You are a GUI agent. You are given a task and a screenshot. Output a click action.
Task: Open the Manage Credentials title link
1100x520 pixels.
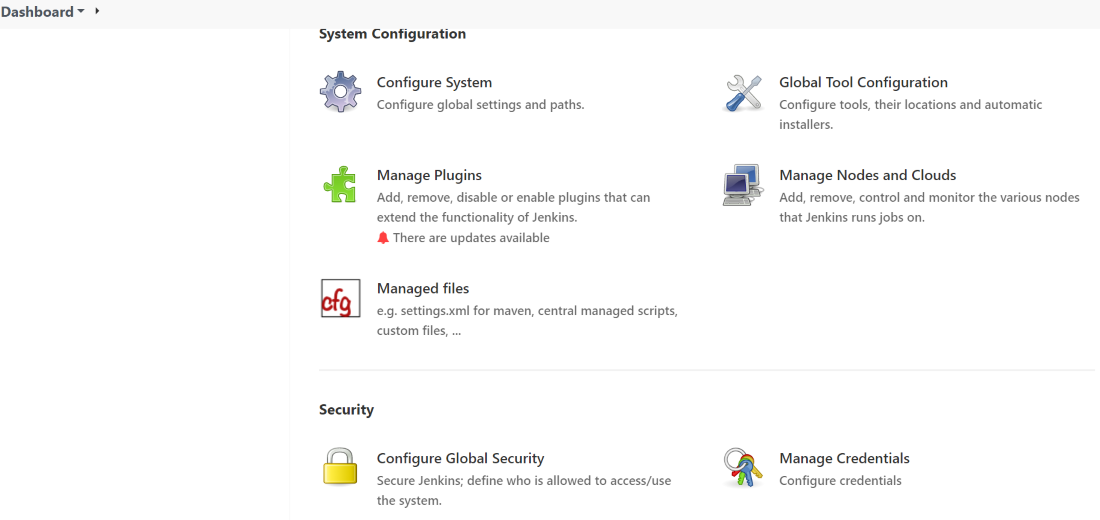[844, 458]
